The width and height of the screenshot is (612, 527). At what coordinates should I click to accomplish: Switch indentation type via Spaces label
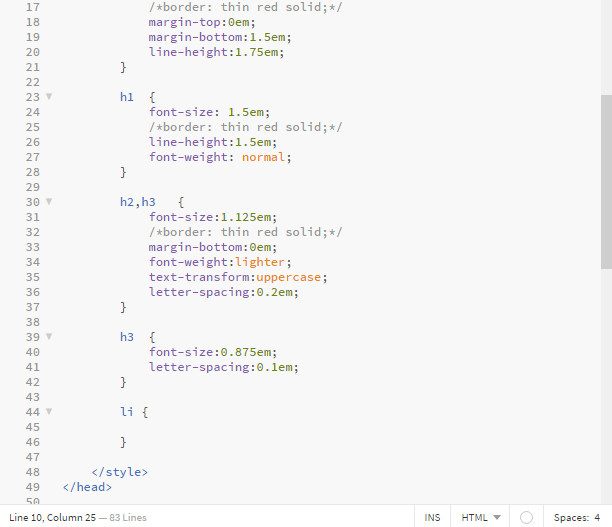570,517
